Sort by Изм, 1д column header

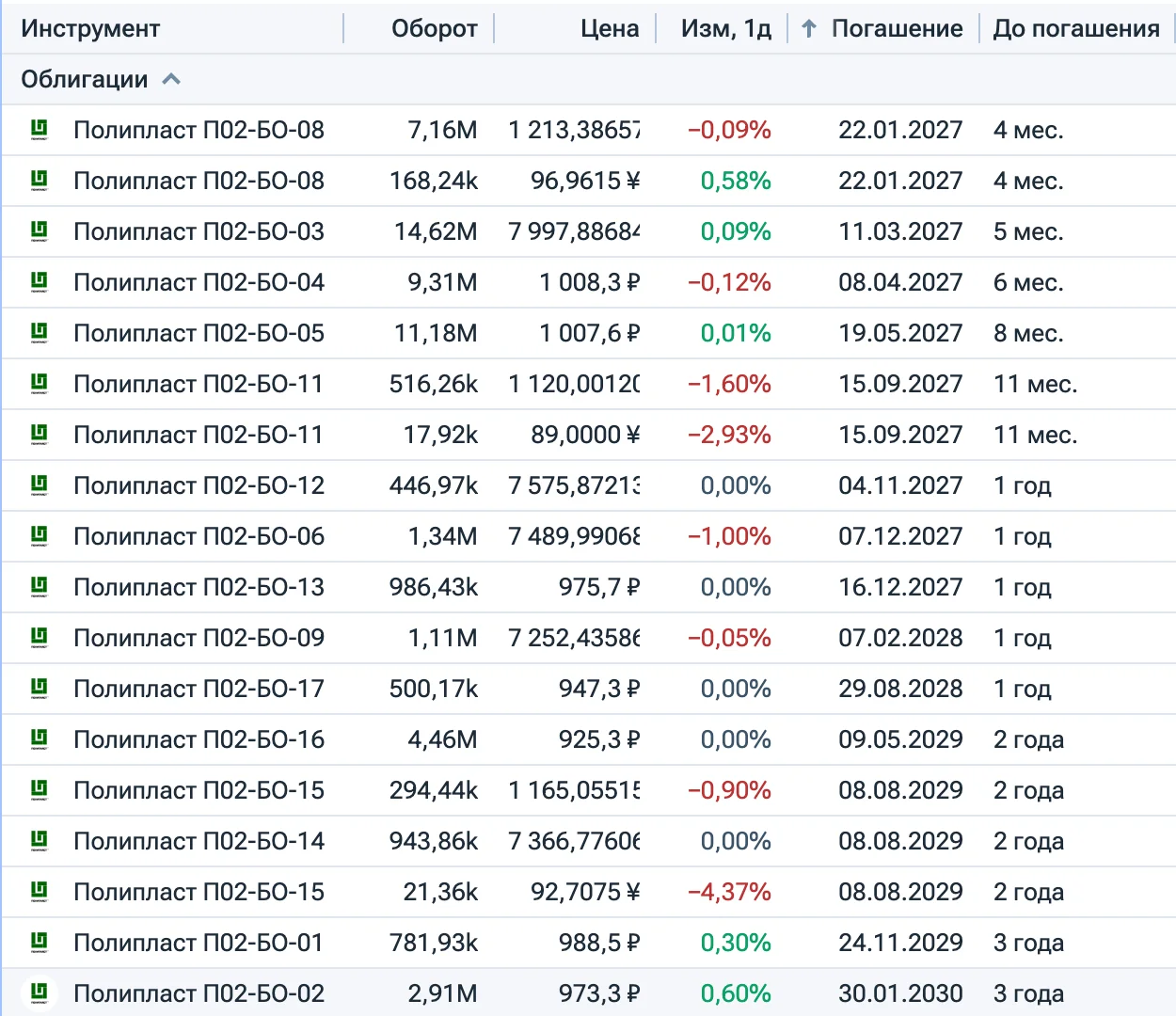[x=726, y=28]
